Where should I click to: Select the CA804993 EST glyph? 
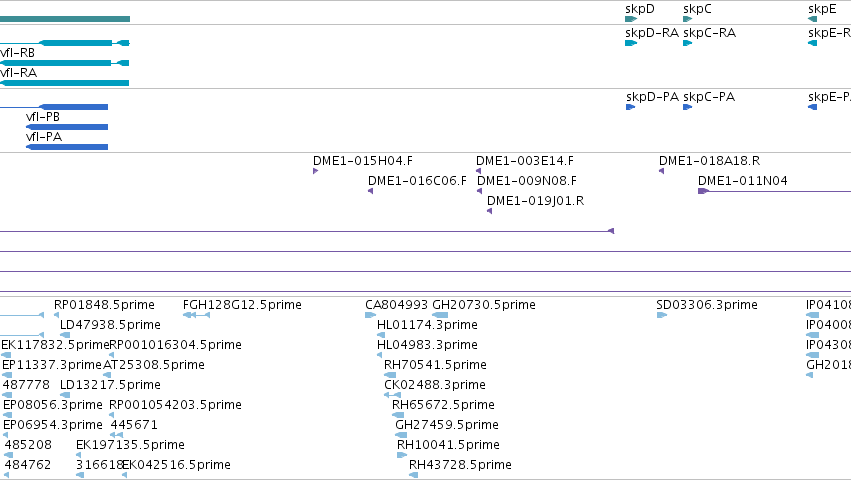(371, 315)
